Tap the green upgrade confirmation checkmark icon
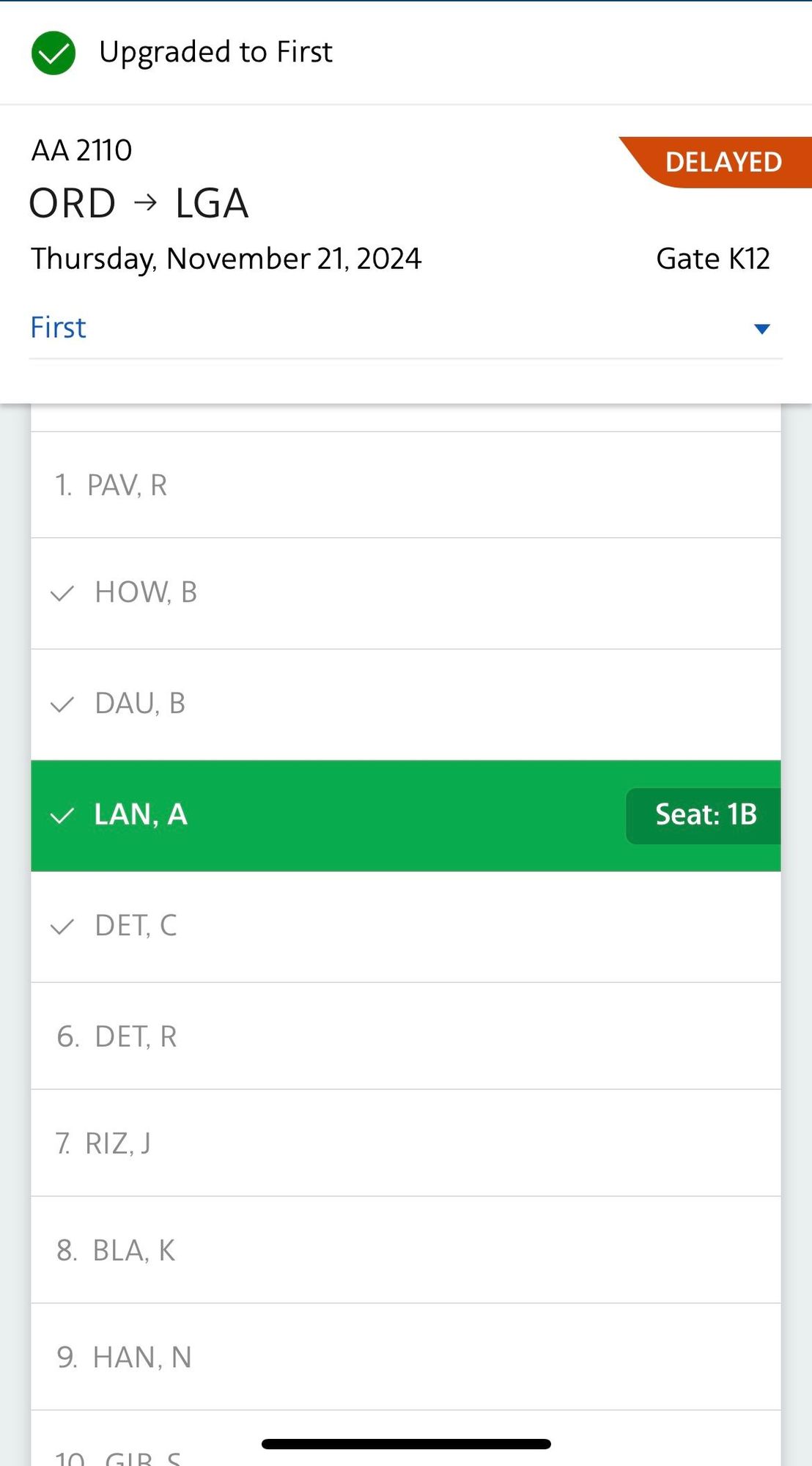Viewport: 812px width, 1466px height. 53,53
